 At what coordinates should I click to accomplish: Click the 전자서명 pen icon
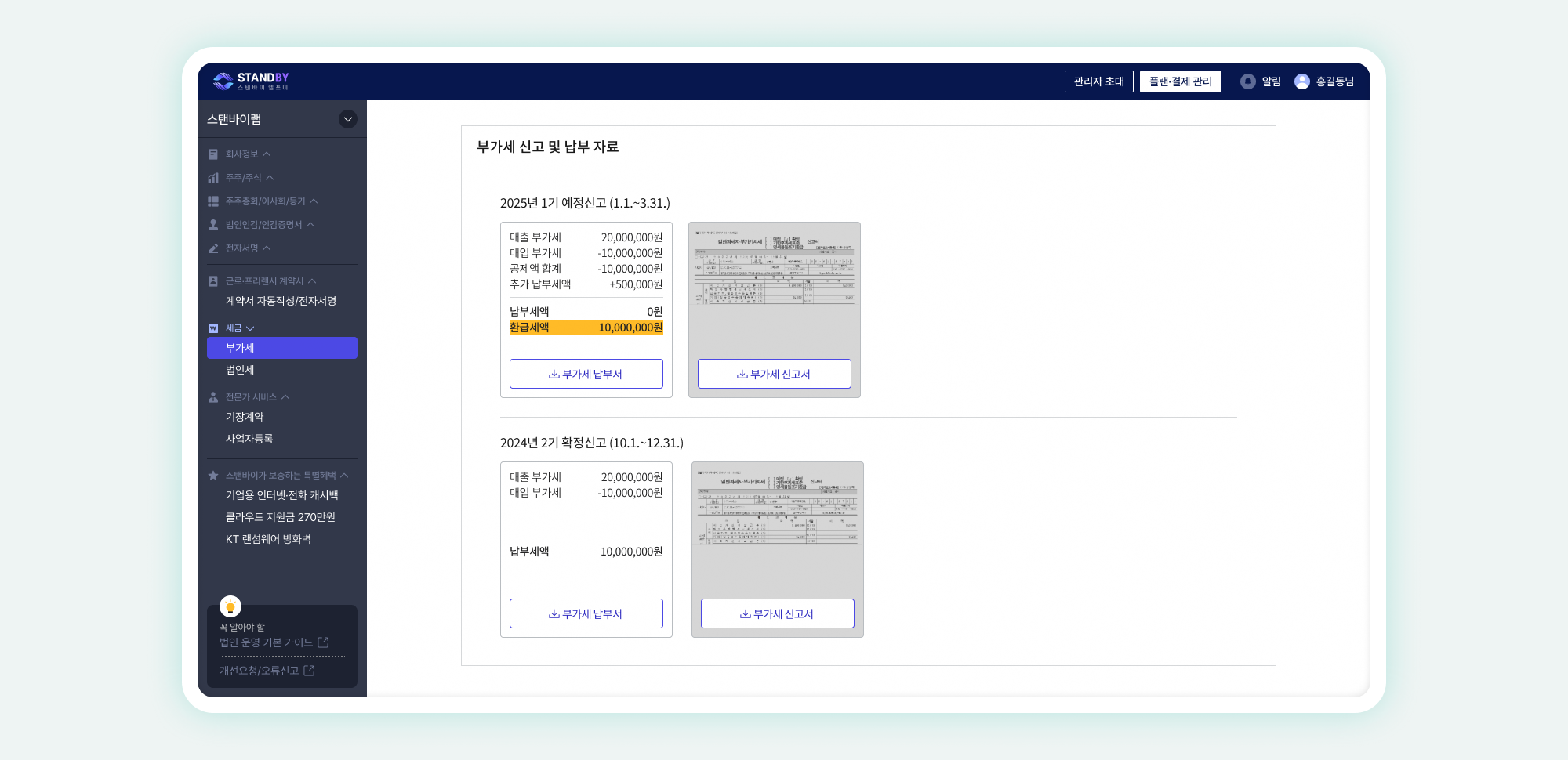click(x=213, y=248)
